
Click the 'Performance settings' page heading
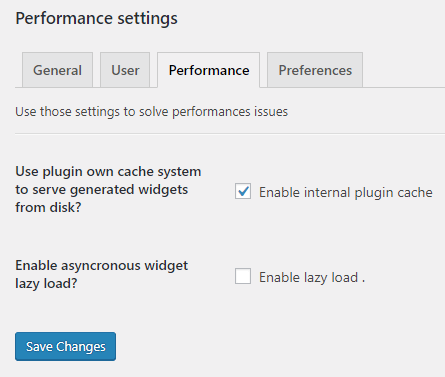96,18
